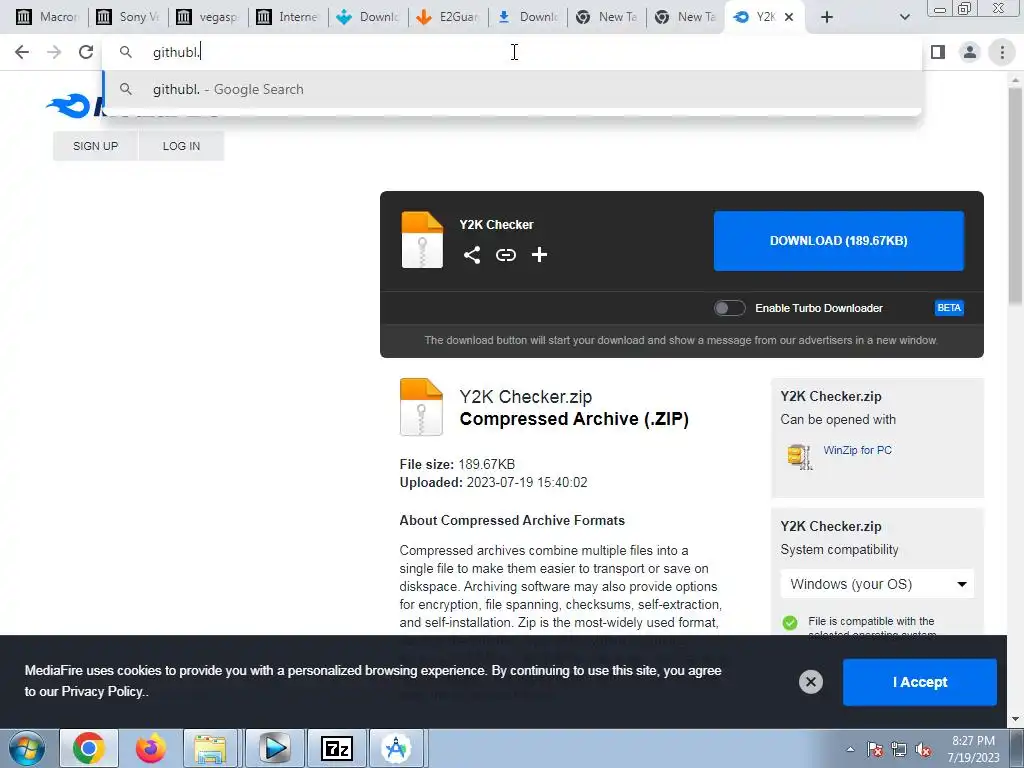1024x768 pixels.
Task: Dismiss cookie banner with the X icon
Action: 810,682
